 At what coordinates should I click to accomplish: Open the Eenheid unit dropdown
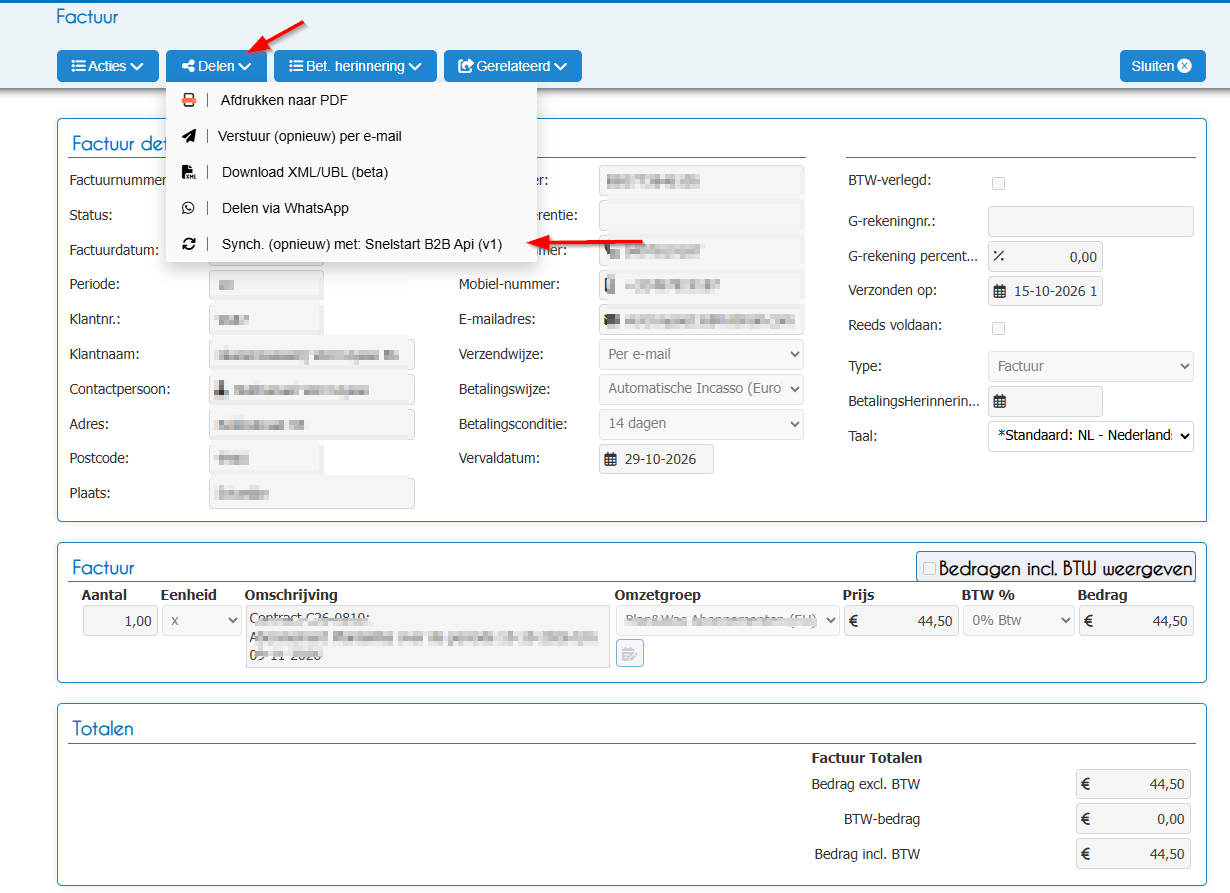point(202,621)
